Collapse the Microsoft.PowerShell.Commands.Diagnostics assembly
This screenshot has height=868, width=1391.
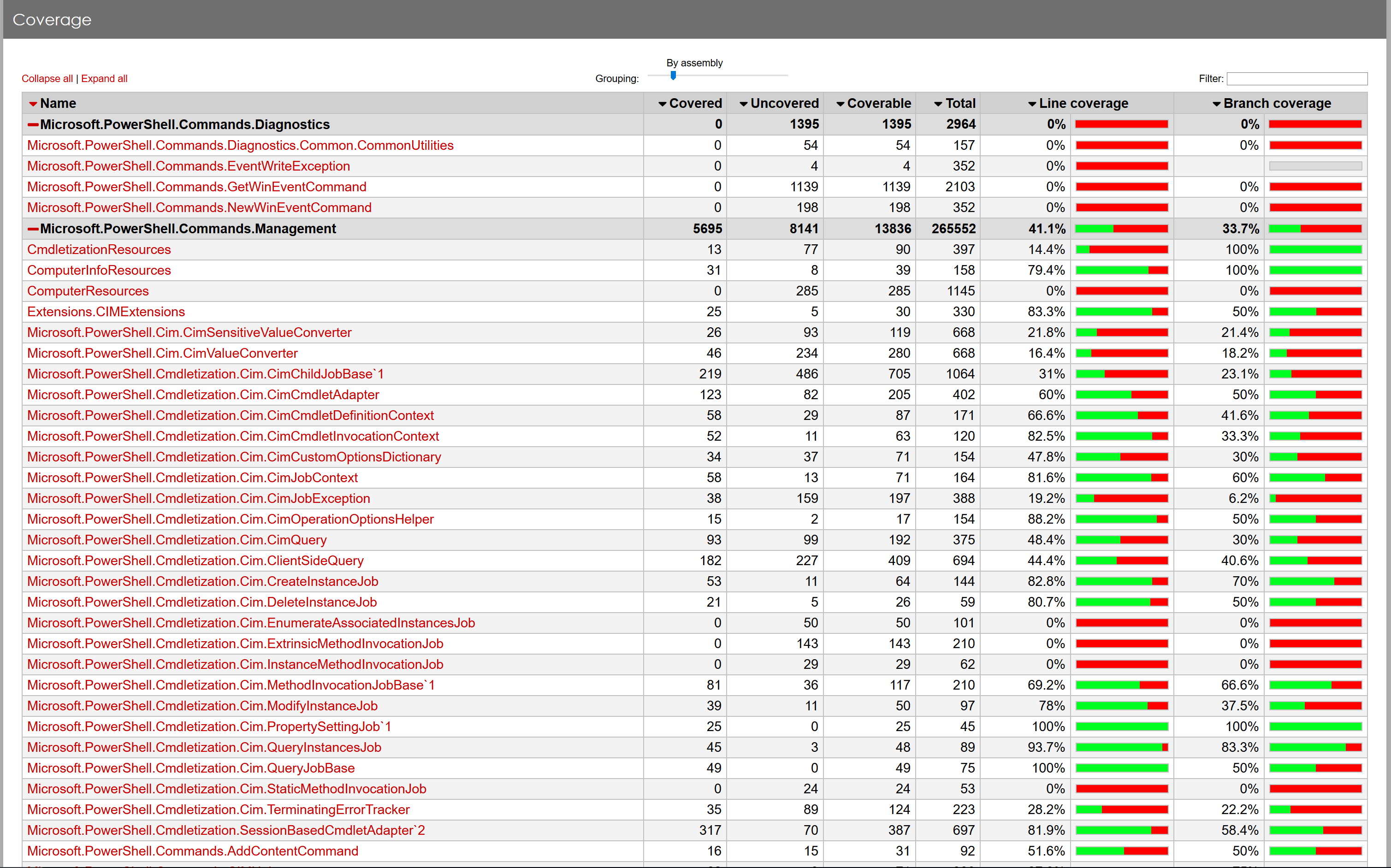click(x=33, y=124)
